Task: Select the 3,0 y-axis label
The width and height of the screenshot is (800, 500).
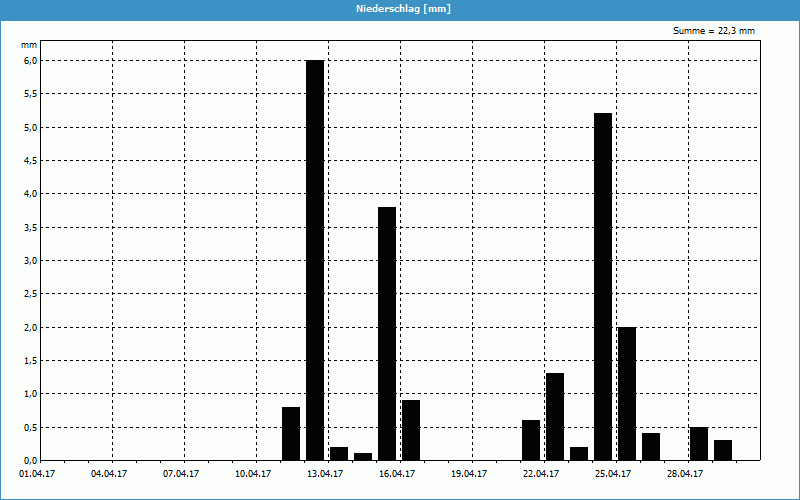Action: coord(30,260)
